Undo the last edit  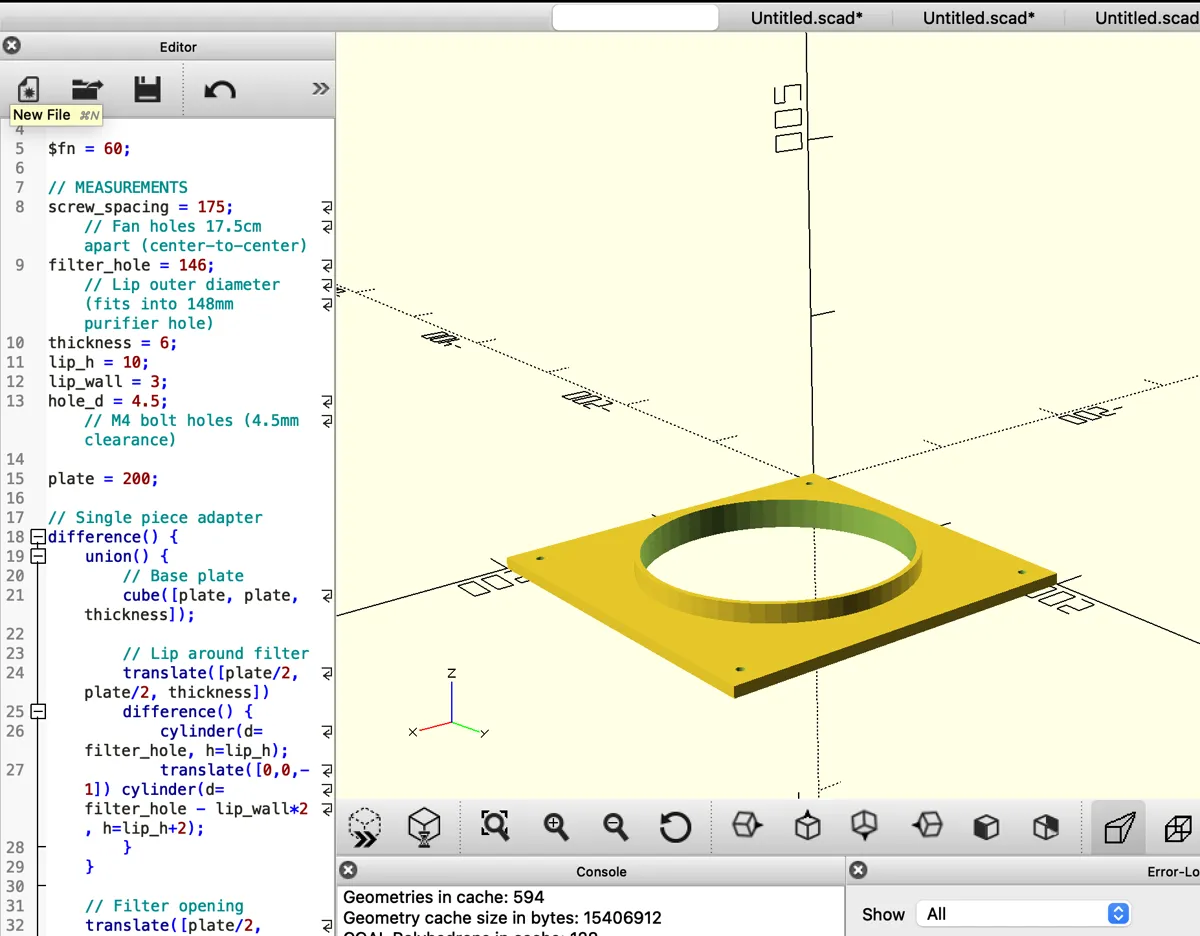(x=219, y=88)
